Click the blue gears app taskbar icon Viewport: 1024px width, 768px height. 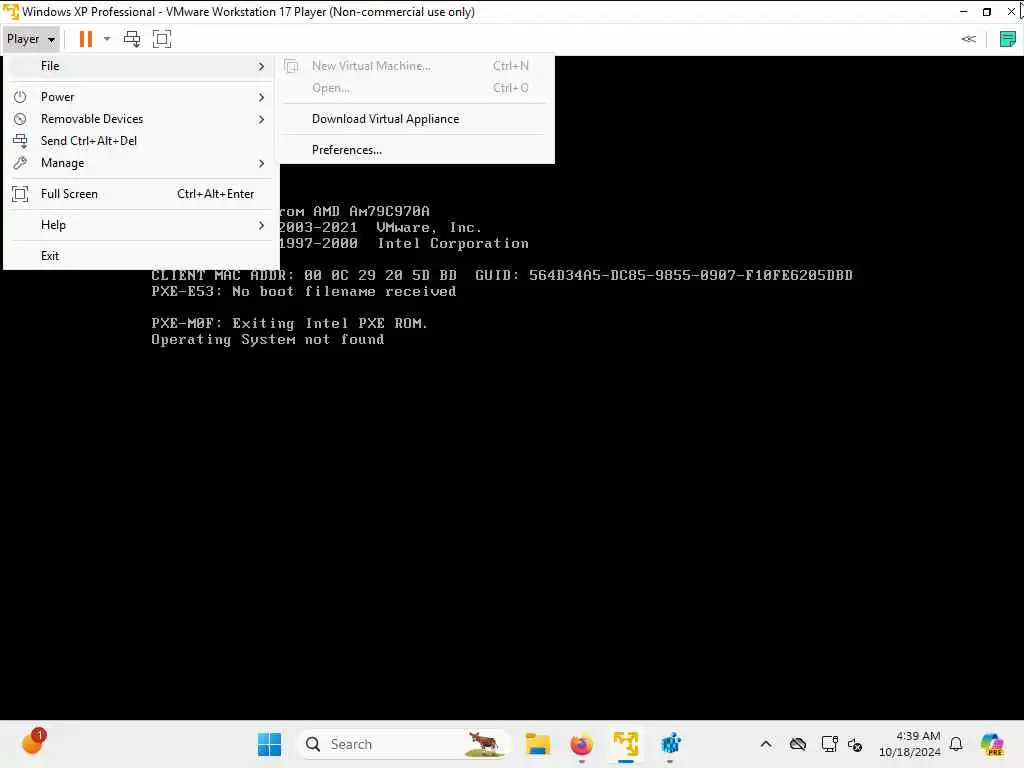pos(670,744)
